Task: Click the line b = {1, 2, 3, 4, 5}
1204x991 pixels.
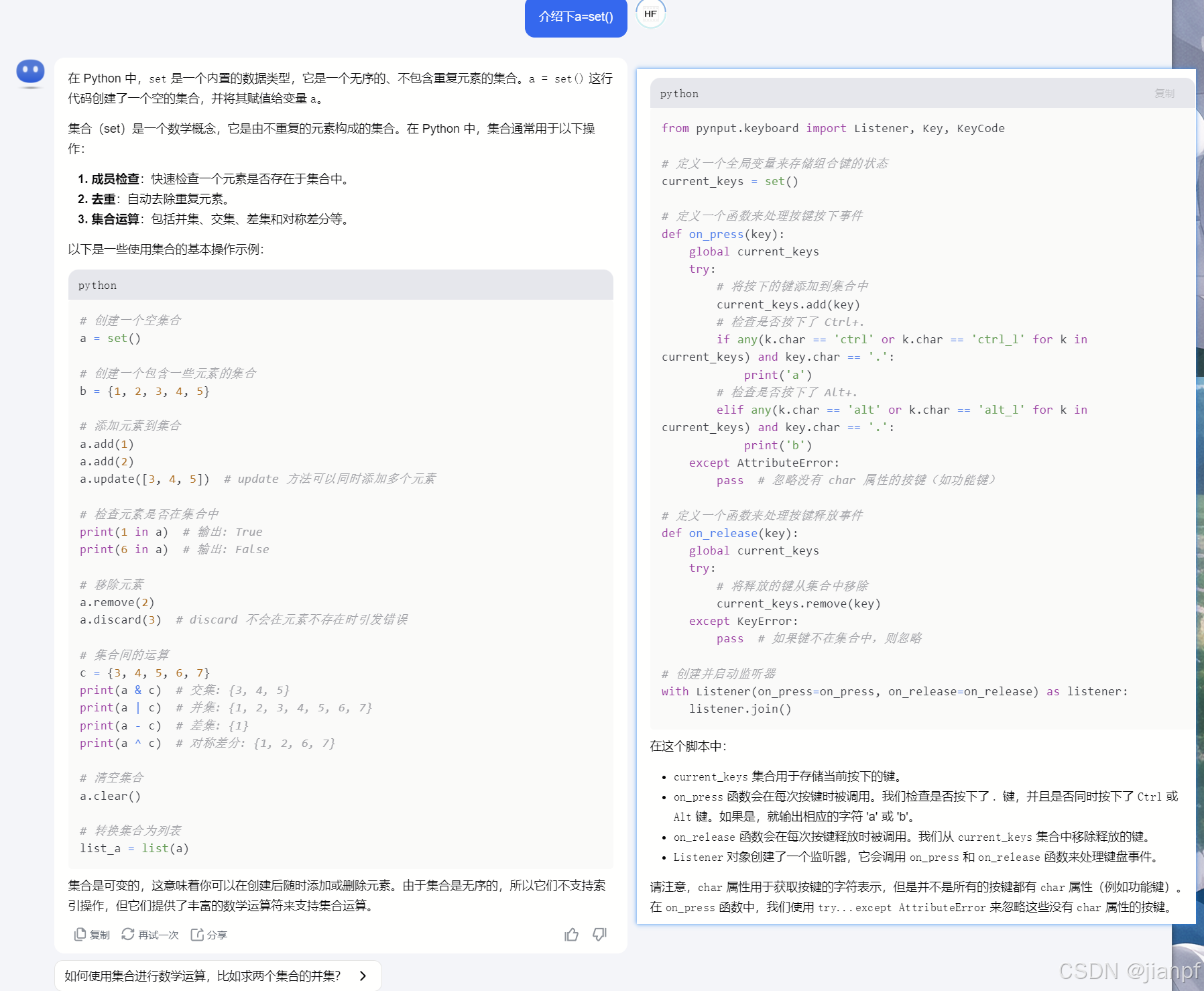Action: (x=145, y=391)
